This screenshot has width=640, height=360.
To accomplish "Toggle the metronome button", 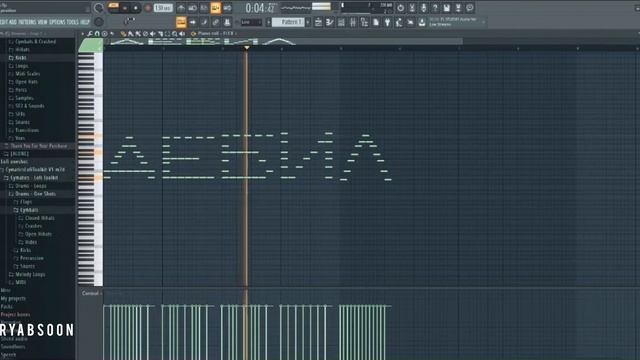I will 181,8.
